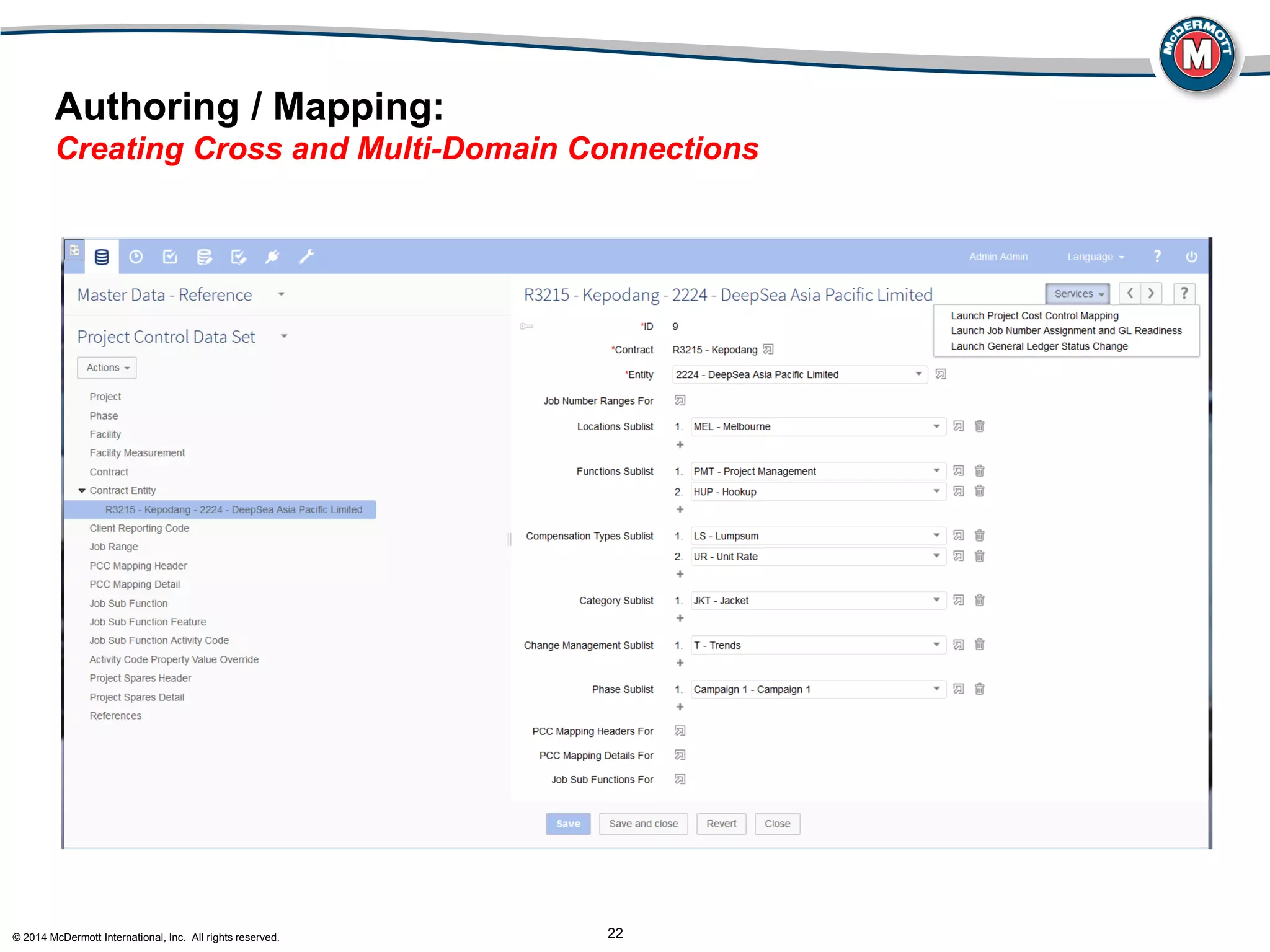1270x952 pixels.
Task: Click Save and close
Action: 643,824
